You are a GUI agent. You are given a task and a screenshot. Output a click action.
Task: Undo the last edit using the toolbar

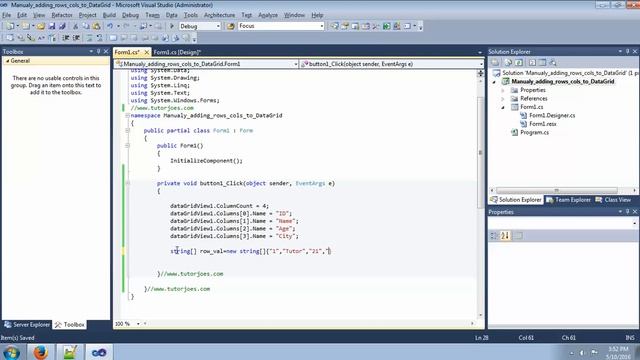coord(110,26)
